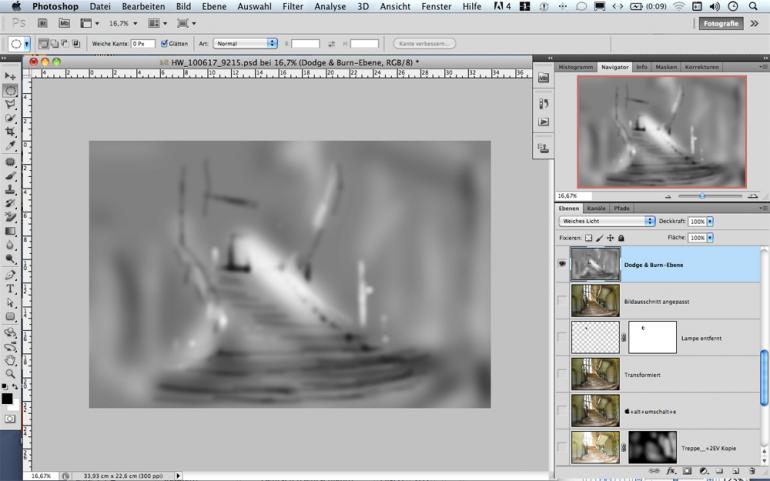This screenshot has height=481, width=770.
Task: Select the Elliptical Marquee tool in toolbox
Action: 10,90
